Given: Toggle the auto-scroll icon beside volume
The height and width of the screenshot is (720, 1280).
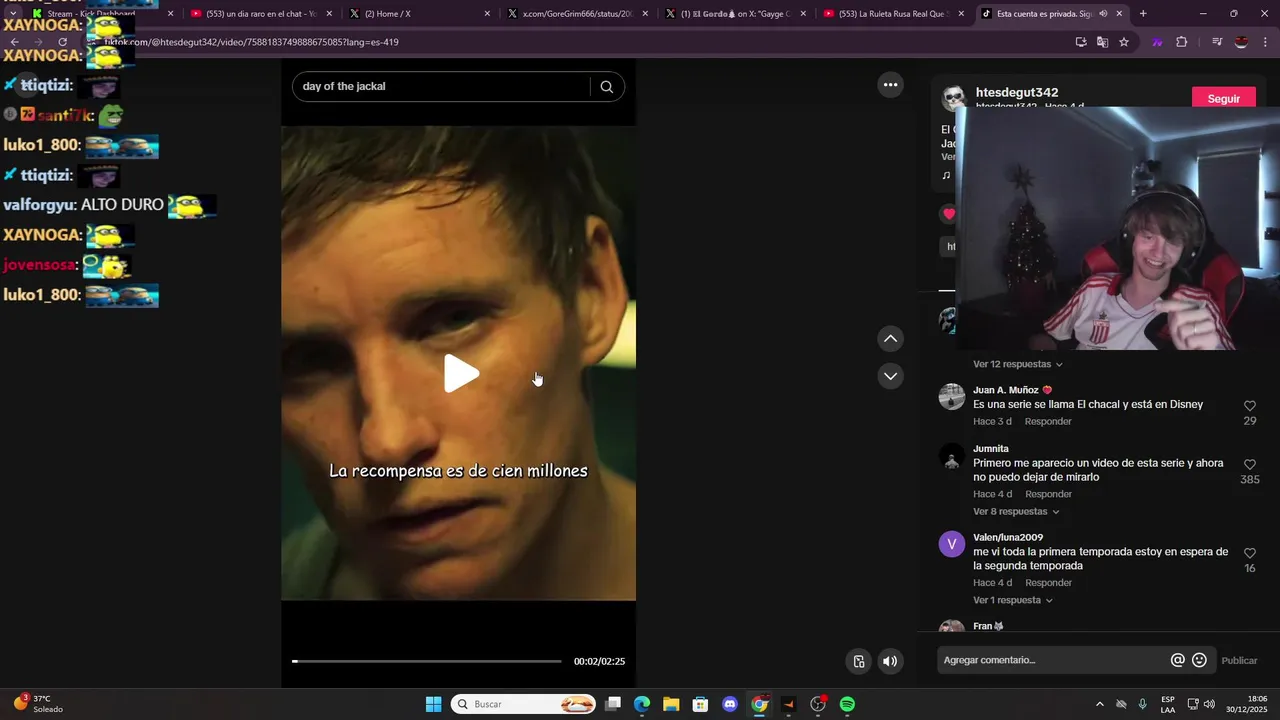Looking at the screenshot, I should coord(859,661).
